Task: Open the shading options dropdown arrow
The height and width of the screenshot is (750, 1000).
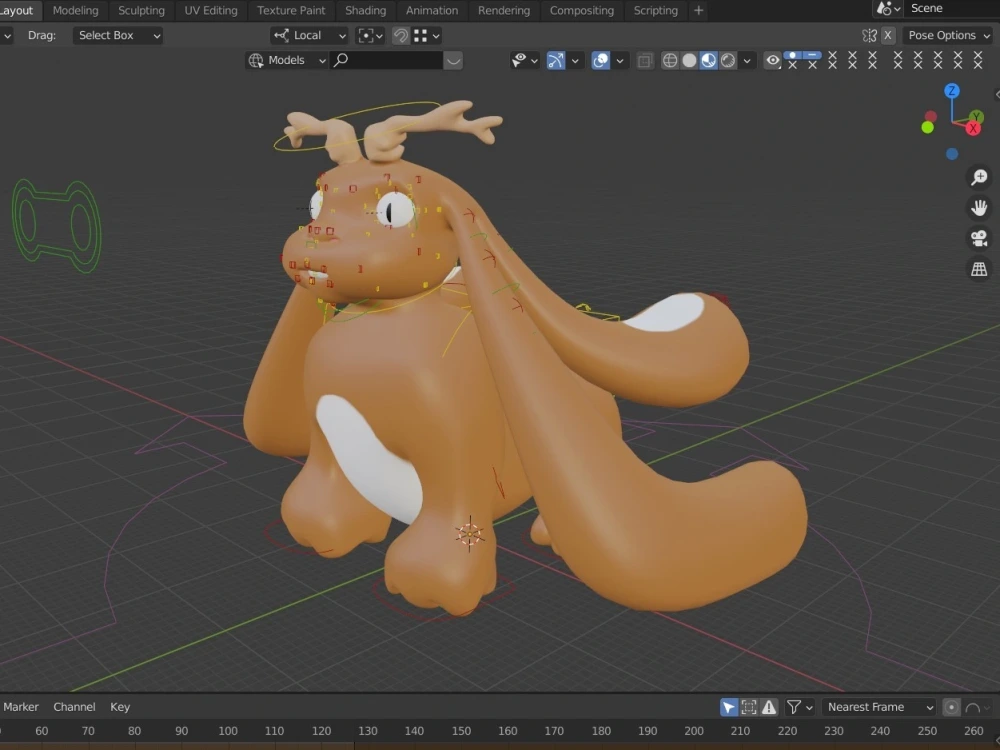Action: pos(747,61)
